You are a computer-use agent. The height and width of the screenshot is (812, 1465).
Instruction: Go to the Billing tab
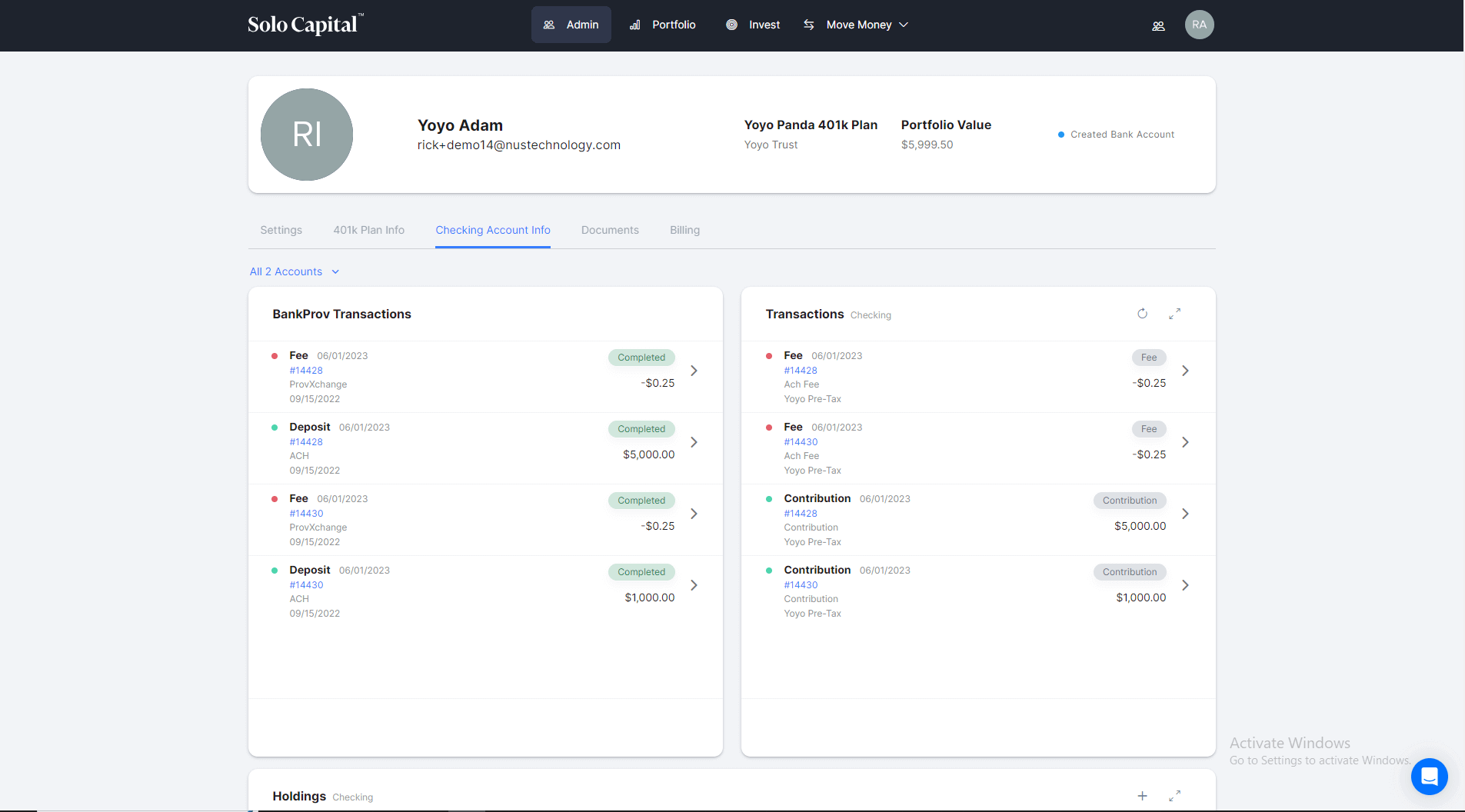click(x=684, y=230)
